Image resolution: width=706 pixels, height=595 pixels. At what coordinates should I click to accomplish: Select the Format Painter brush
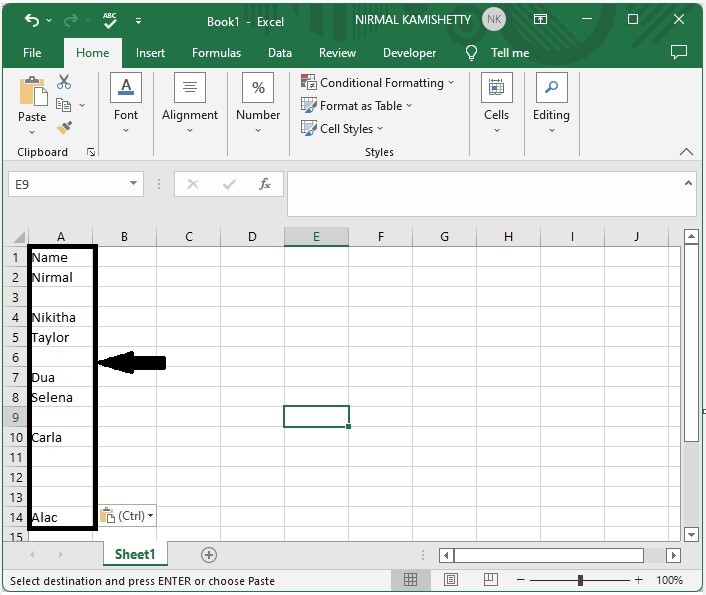[x=64, y=127]
